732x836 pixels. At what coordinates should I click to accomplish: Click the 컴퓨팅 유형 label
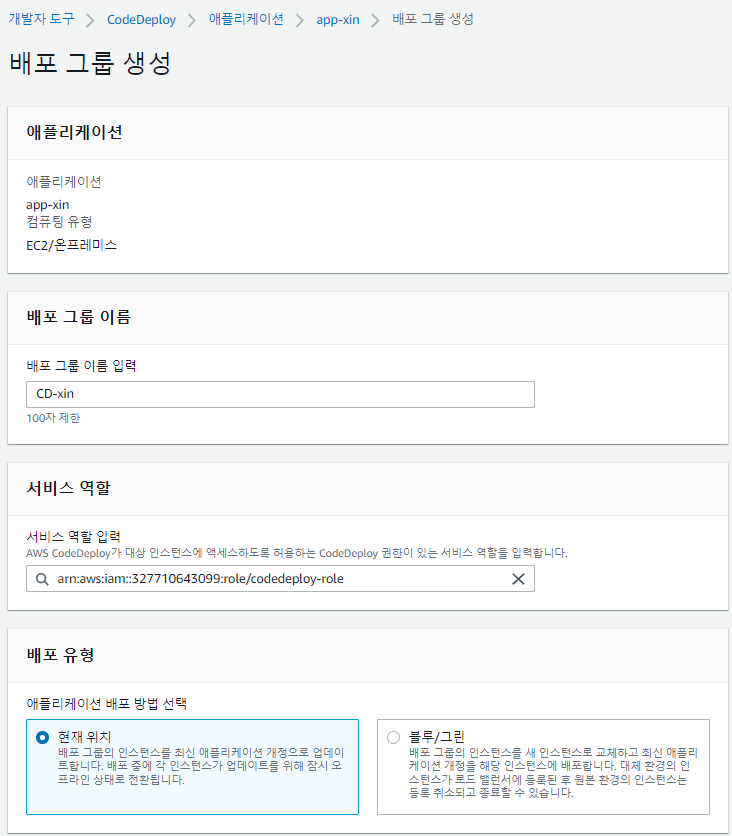tap(59, 222)
